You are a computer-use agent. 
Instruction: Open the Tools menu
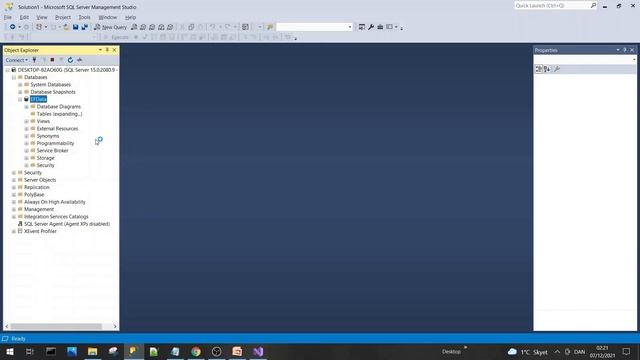[84, 17]
